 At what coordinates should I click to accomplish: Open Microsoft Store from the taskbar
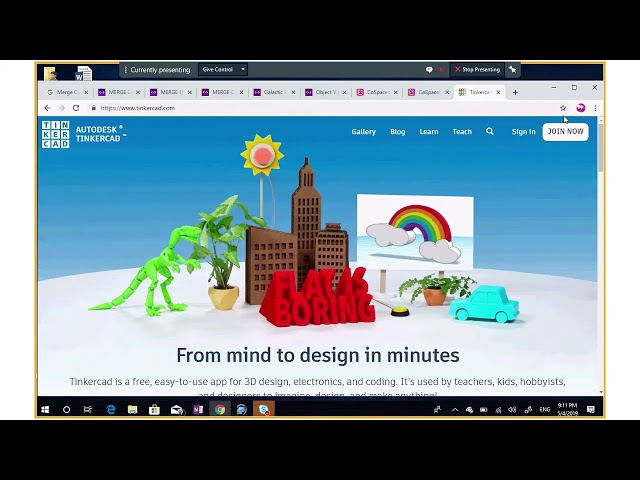click(x=154, y=409)
